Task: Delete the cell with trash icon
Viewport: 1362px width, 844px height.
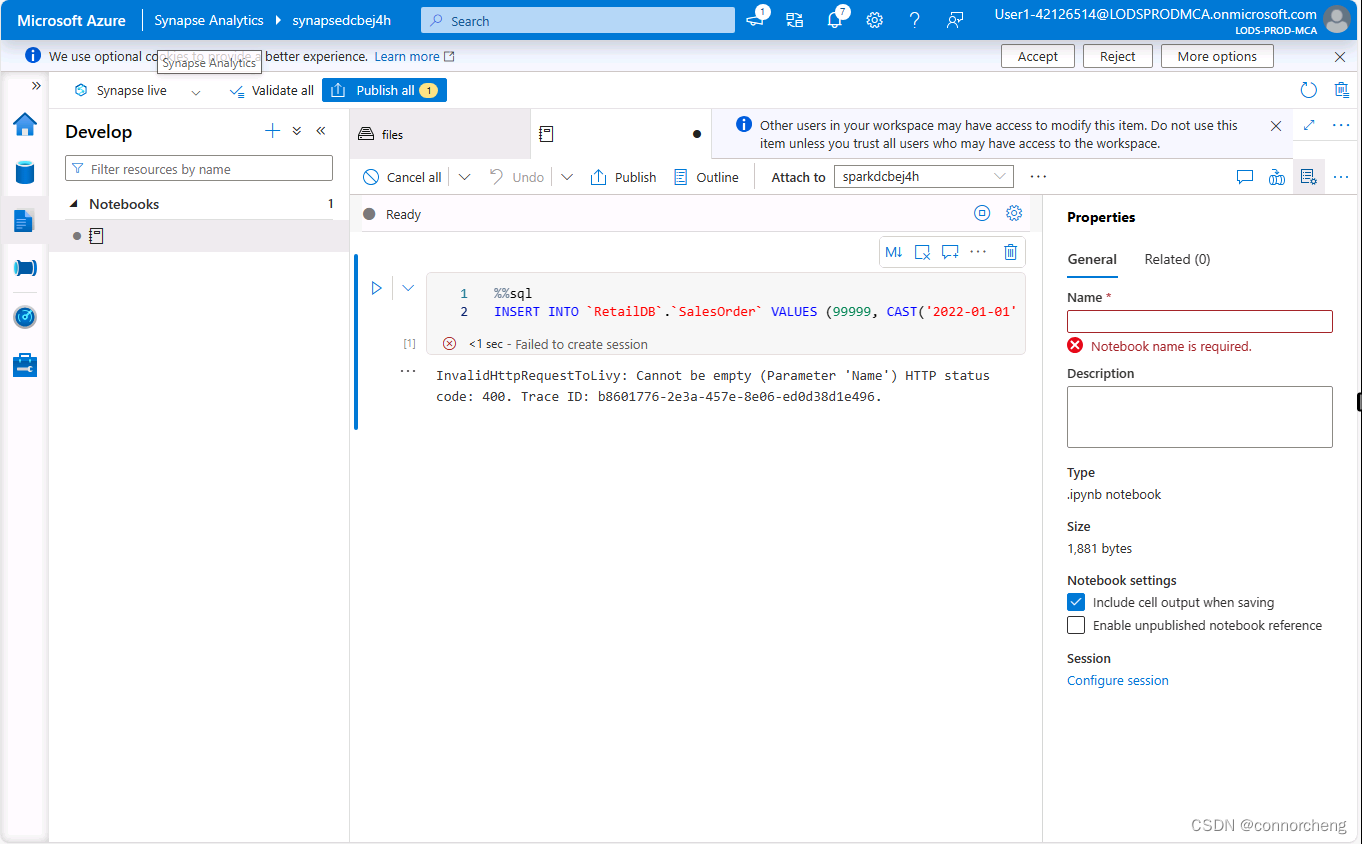Action: coord(1011,252)
